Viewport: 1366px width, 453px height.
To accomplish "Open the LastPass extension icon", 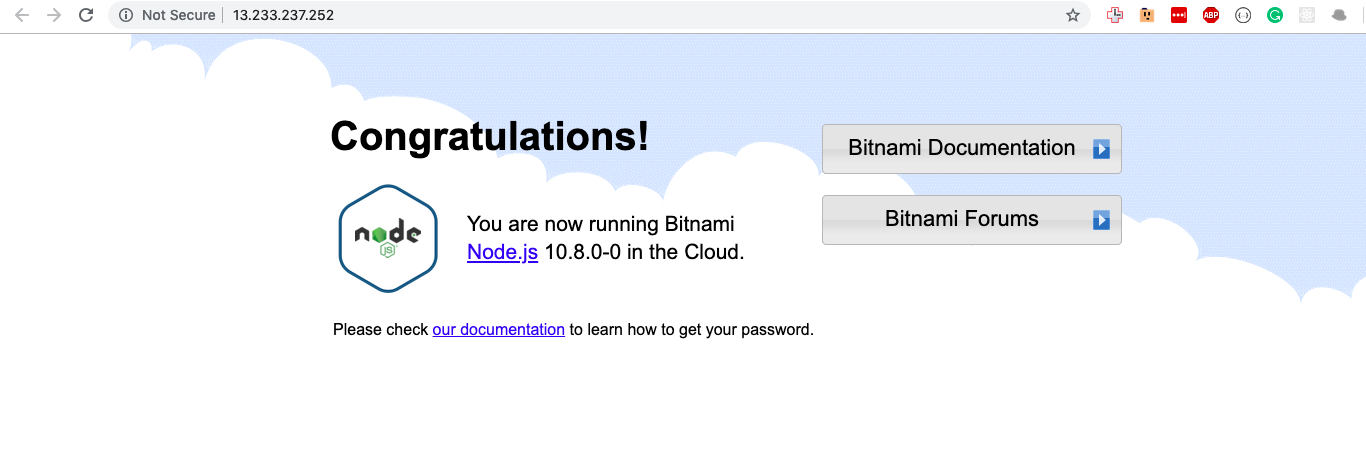I will click(1179, 15).
